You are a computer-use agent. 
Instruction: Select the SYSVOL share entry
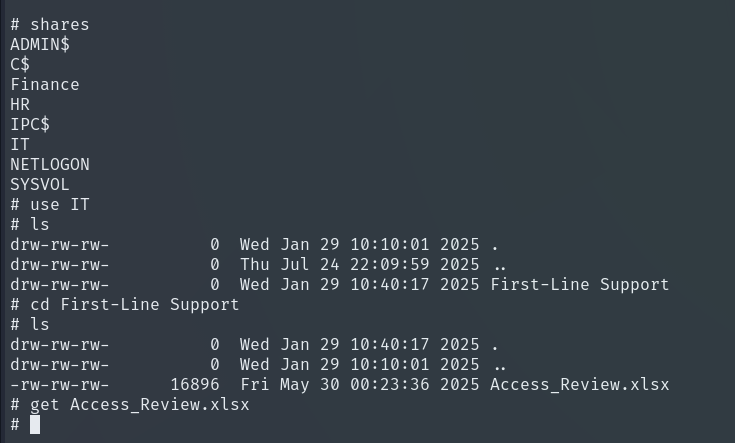pos(40,184)
